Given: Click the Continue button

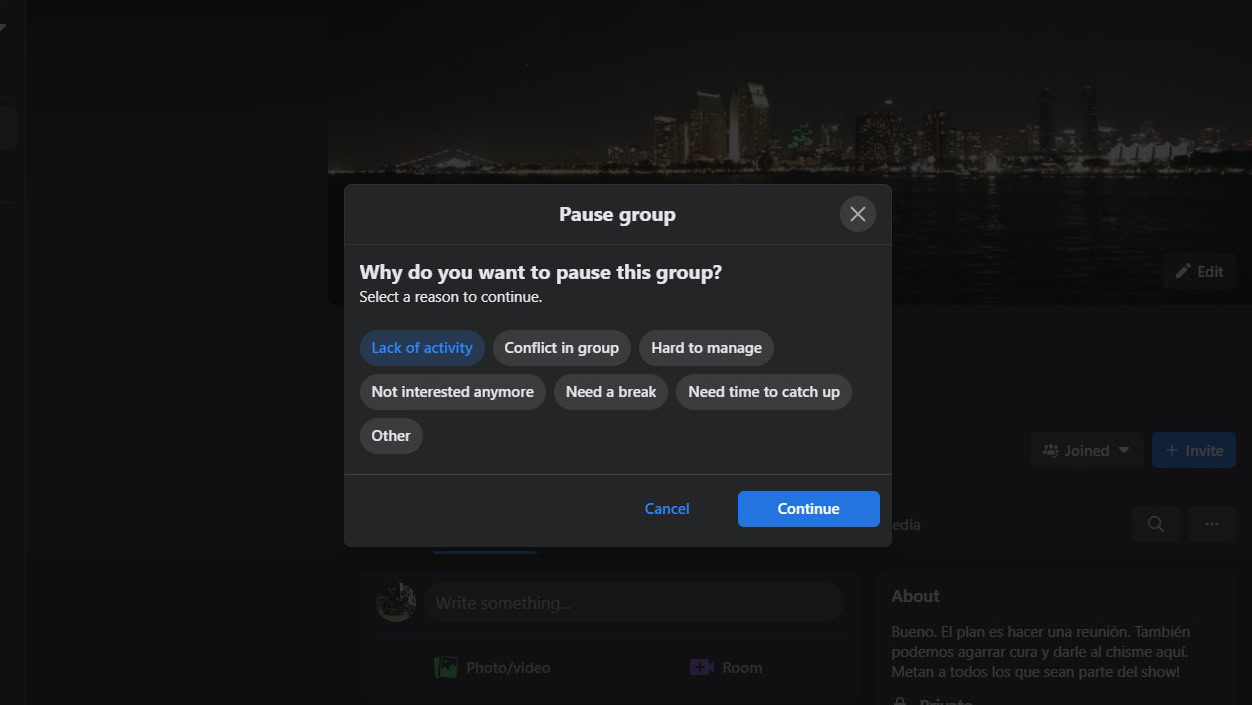Looking at the screenshot, I should coord(809,509).
